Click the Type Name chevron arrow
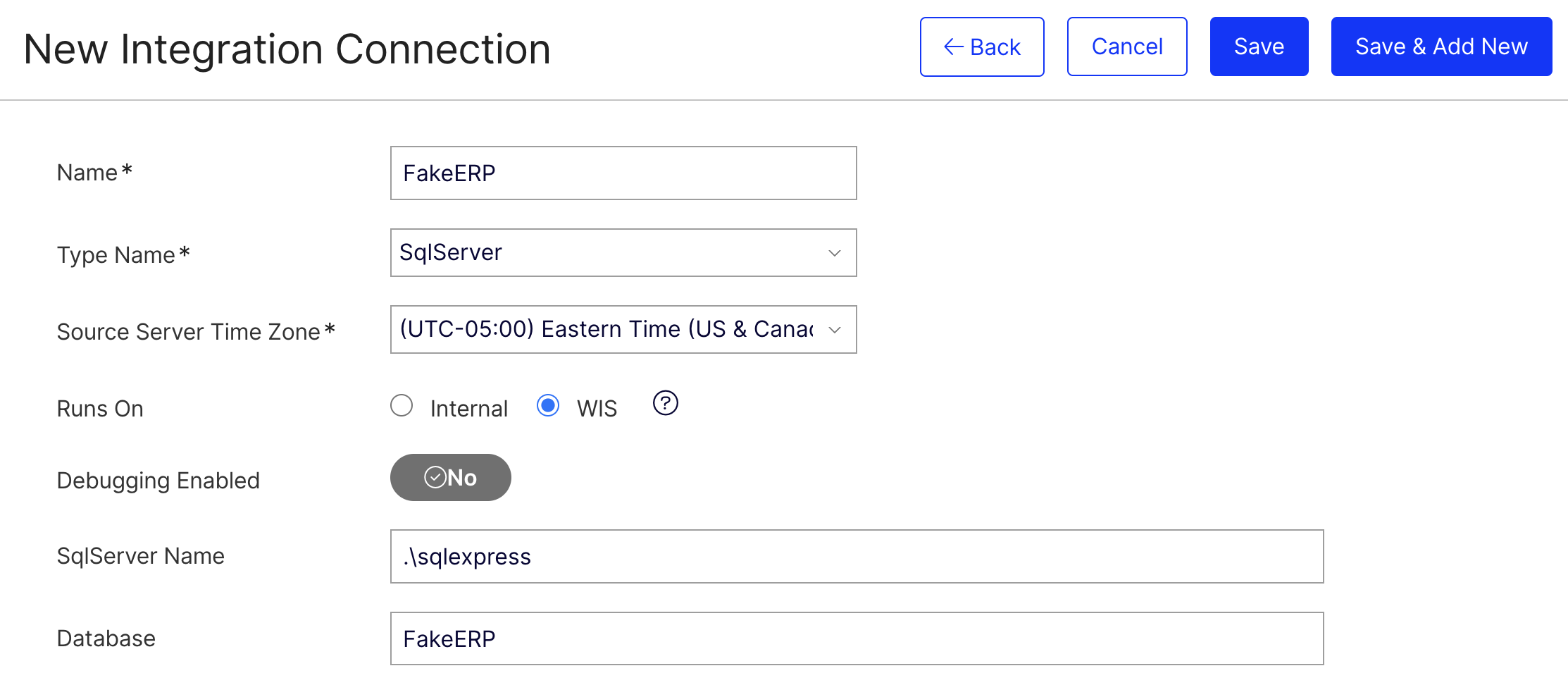The image size is (1568, 685). coord(835,253)
